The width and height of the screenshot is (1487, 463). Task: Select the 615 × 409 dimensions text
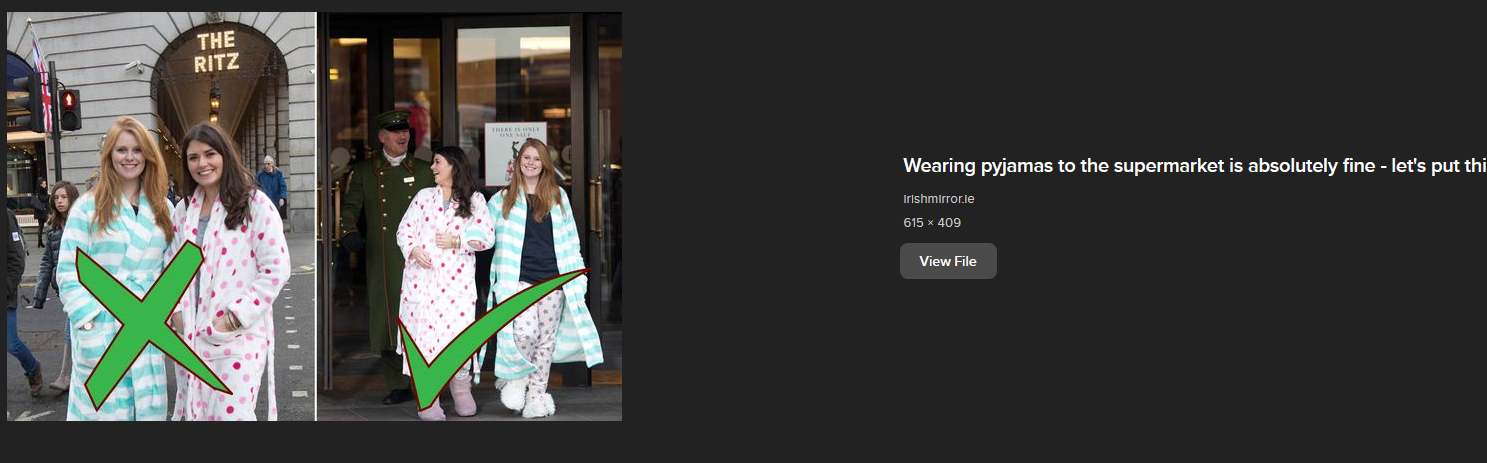point(932,223)
